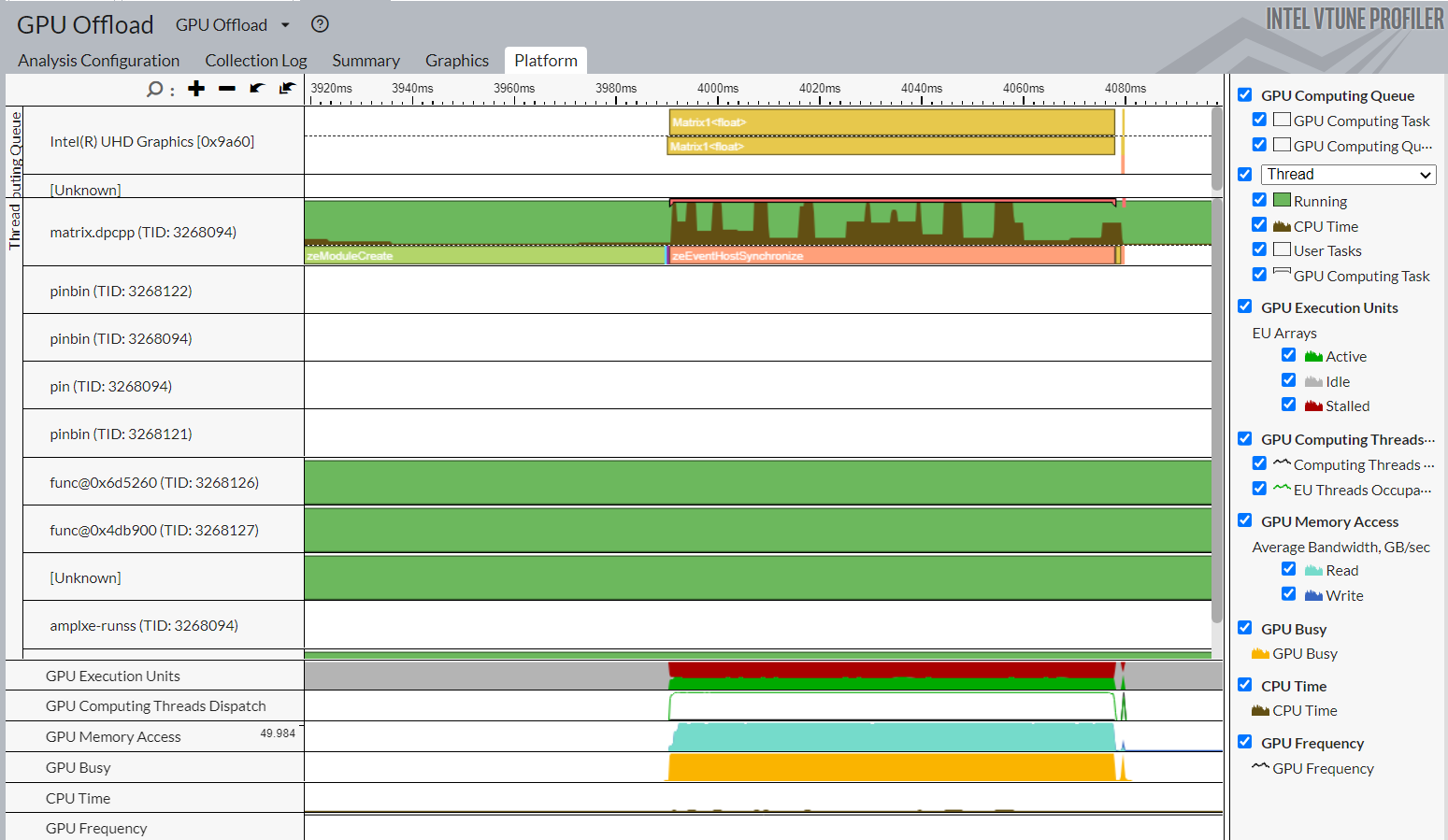Image resolution: width=1448 pixels, height=840 pixels.
Task: Click the zeModuleCreate task bar
Action: click(x=484, y=256)
